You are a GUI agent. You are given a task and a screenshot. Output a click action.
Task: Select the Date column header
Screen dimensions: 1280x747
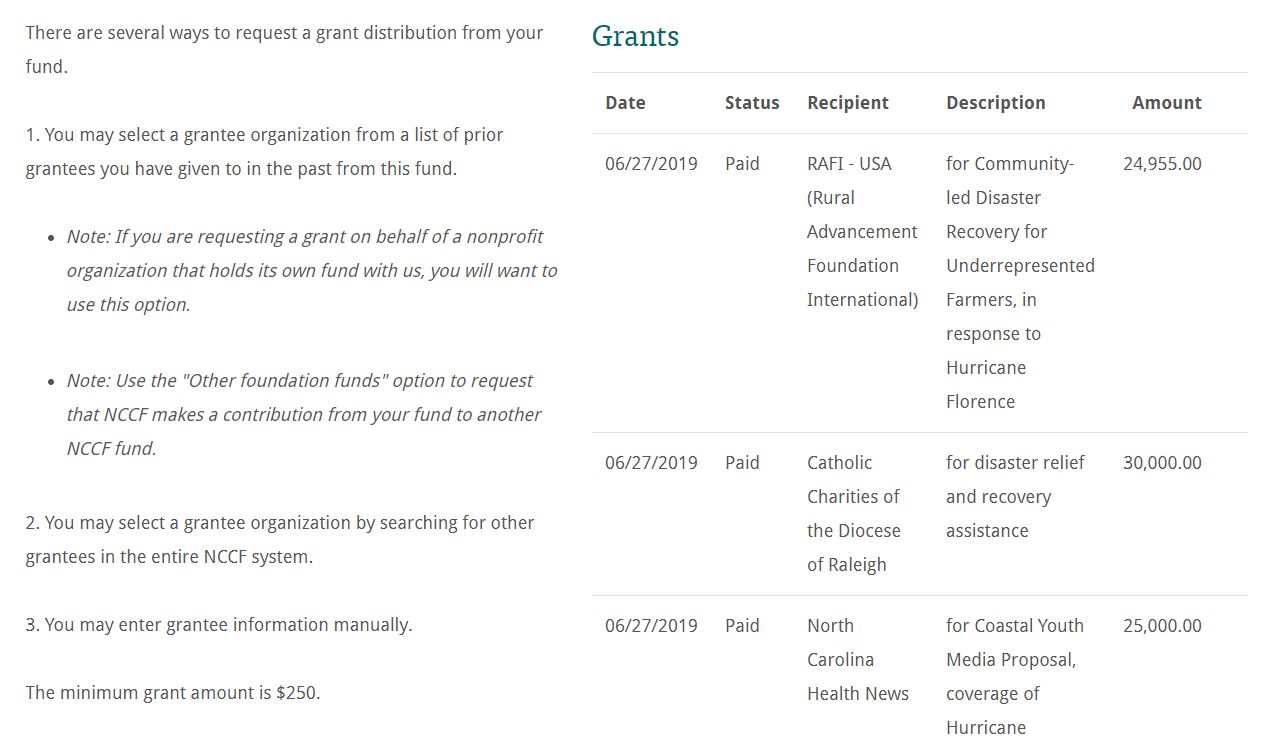tap(625, 103)
